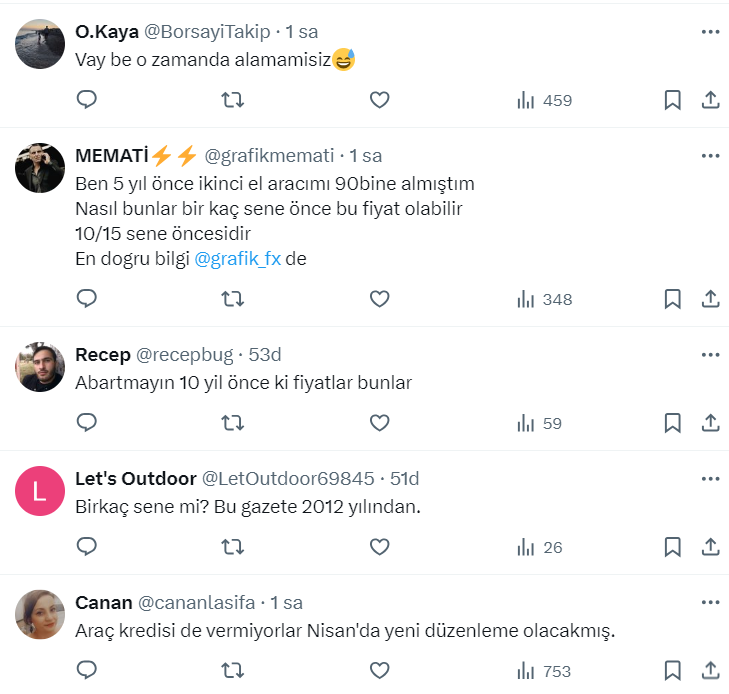Image resolution: width=729 pixels, height=694 pixels.
Task: Like O.Kaya's tweet
Action: (379, 100)
